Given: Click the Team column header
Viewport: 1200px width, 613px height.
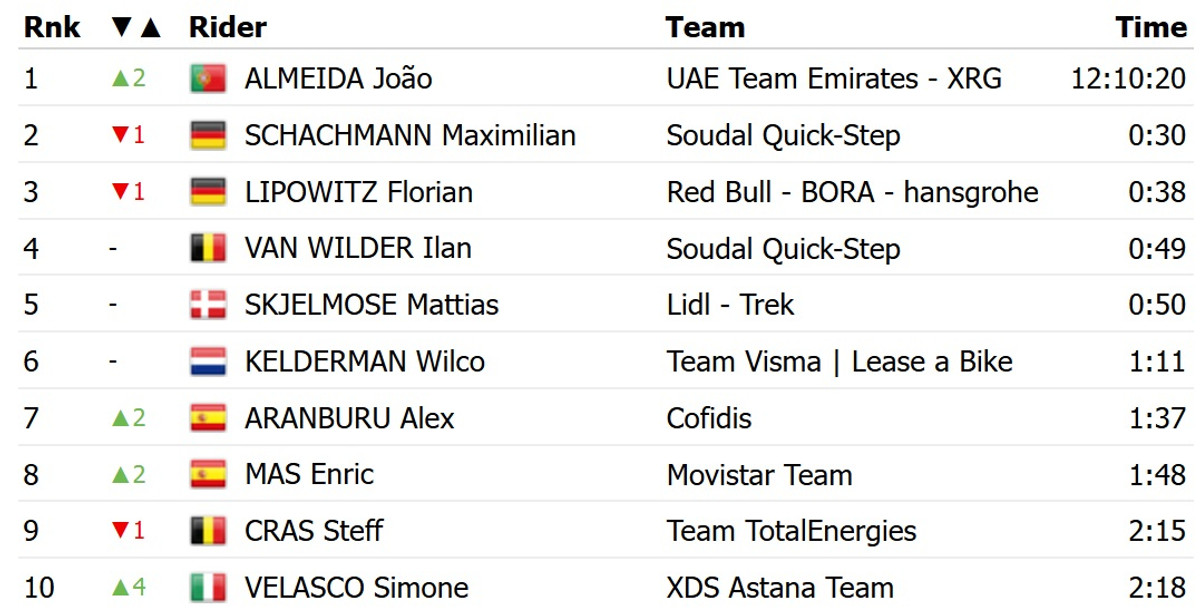Looking at the screenshot, I should [x=705, y=27].
